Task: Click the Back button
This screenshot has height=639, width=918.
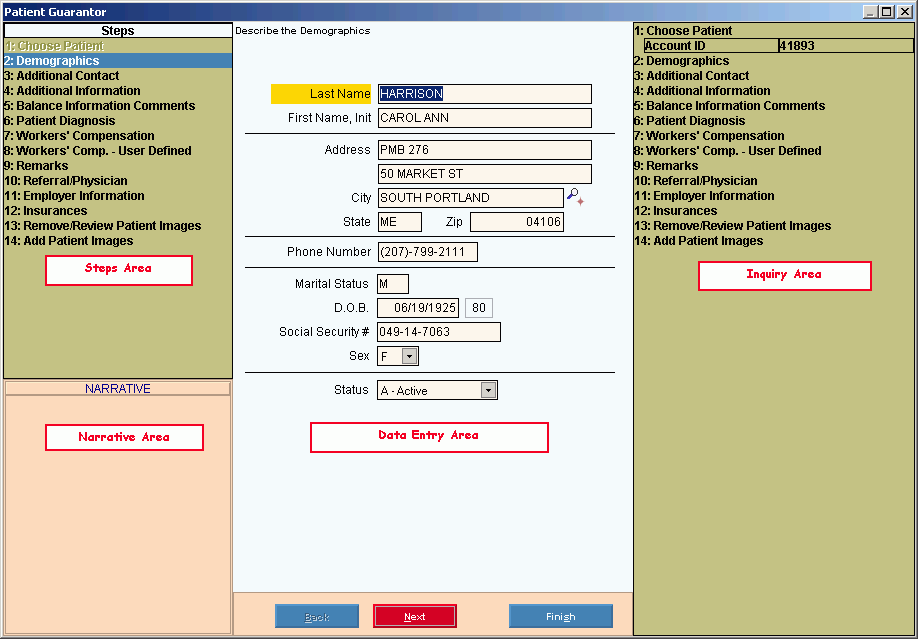Action: tap(317, 616)
